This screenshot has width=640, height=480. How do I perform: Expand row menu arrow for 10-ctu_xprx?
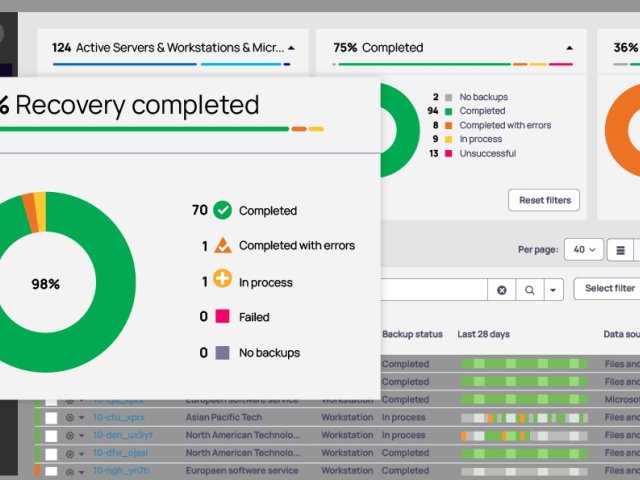click(x=81, y=418)
